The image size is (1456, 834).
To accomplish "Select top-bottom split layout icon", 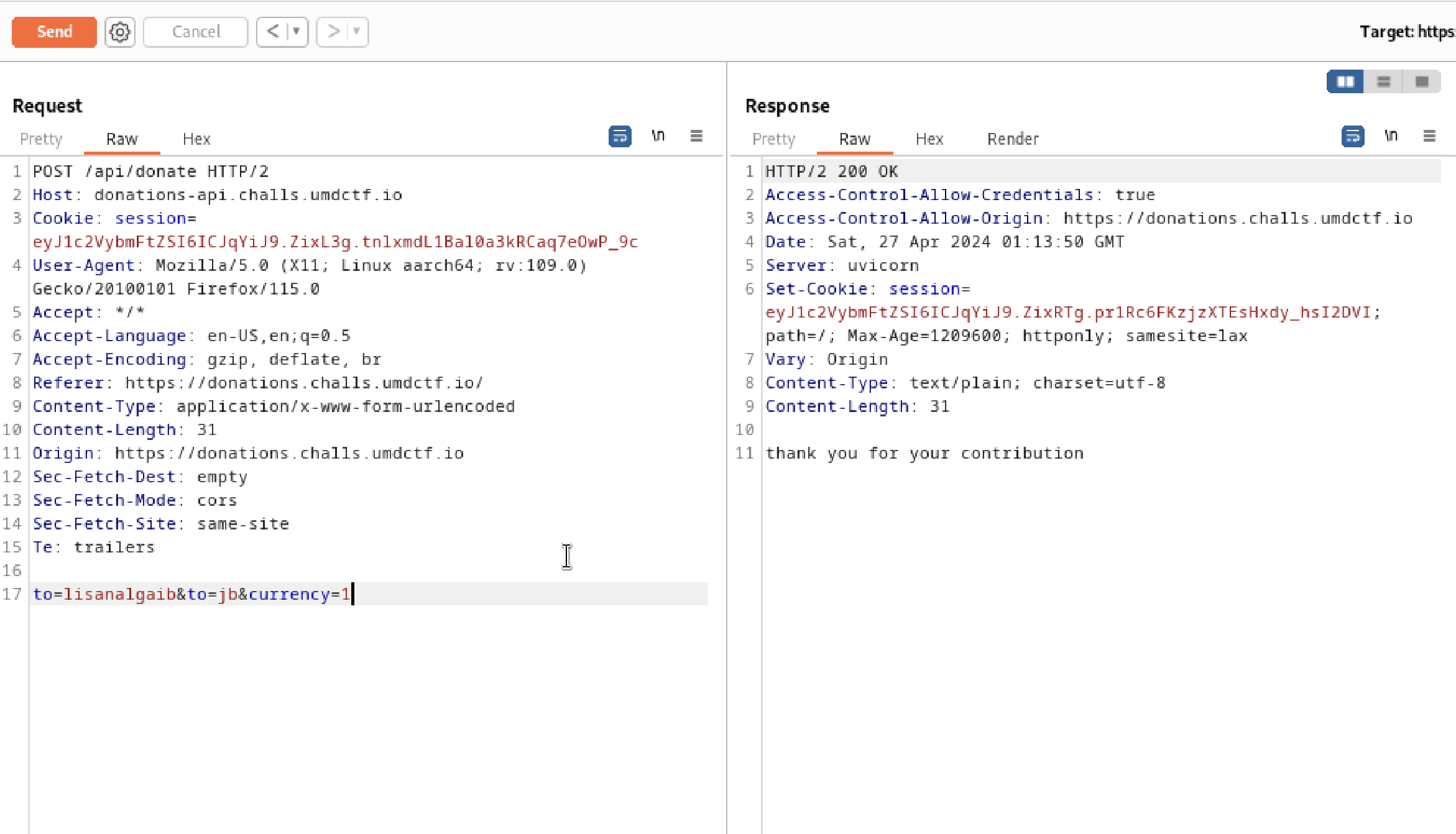I will 1384,81.
